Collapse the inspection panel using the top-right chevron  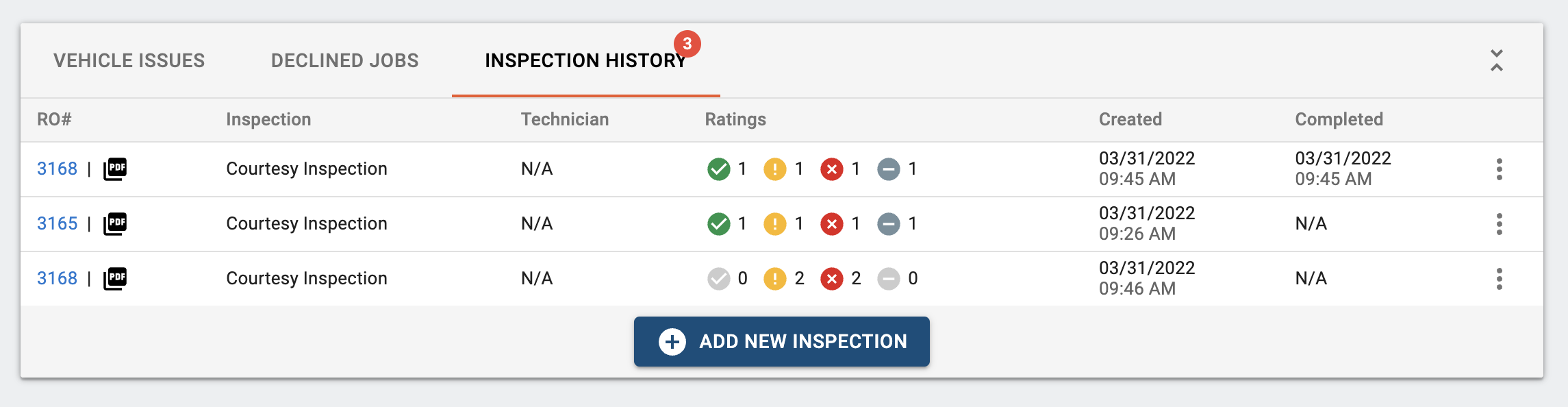[1496, 60]
